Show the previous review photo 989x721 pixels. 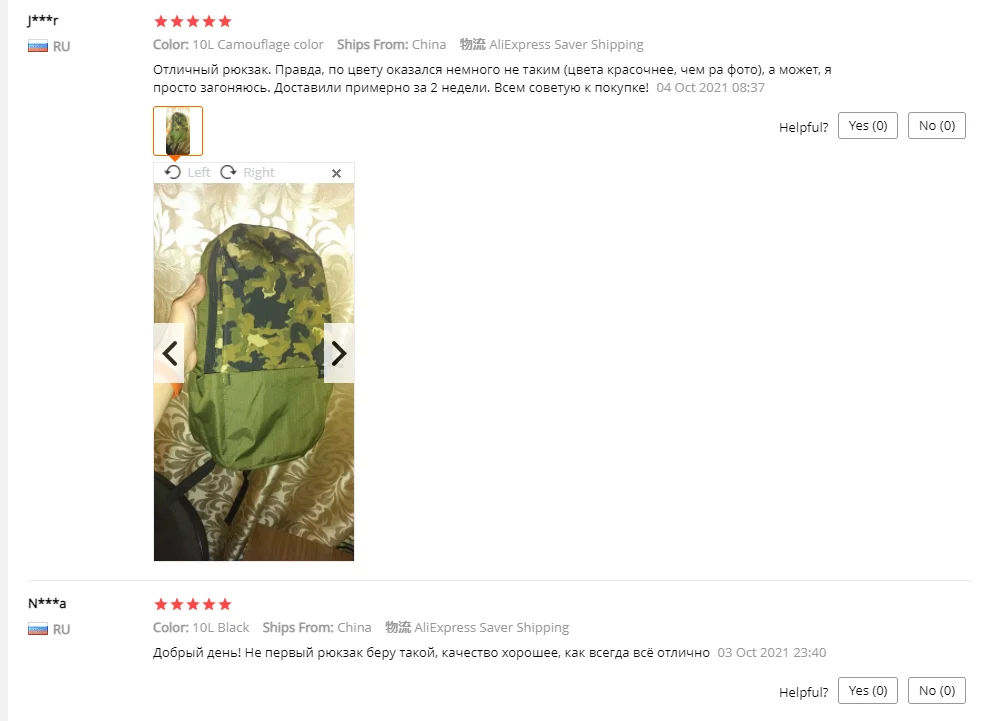point(169,353)
